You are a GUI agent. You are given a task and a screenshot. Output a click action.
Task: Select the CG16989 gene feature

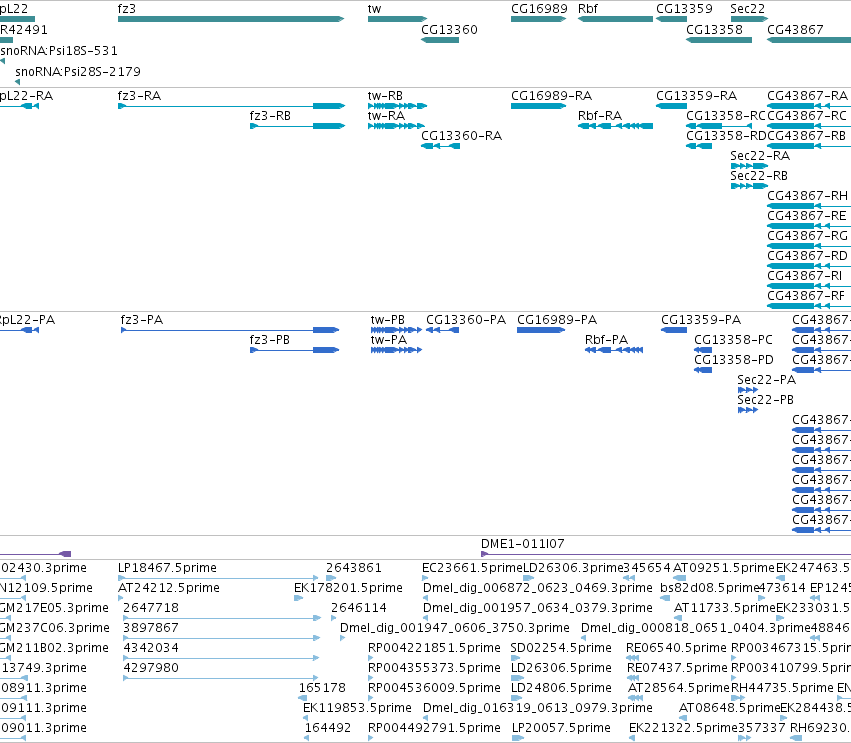[x=538, y=19]
